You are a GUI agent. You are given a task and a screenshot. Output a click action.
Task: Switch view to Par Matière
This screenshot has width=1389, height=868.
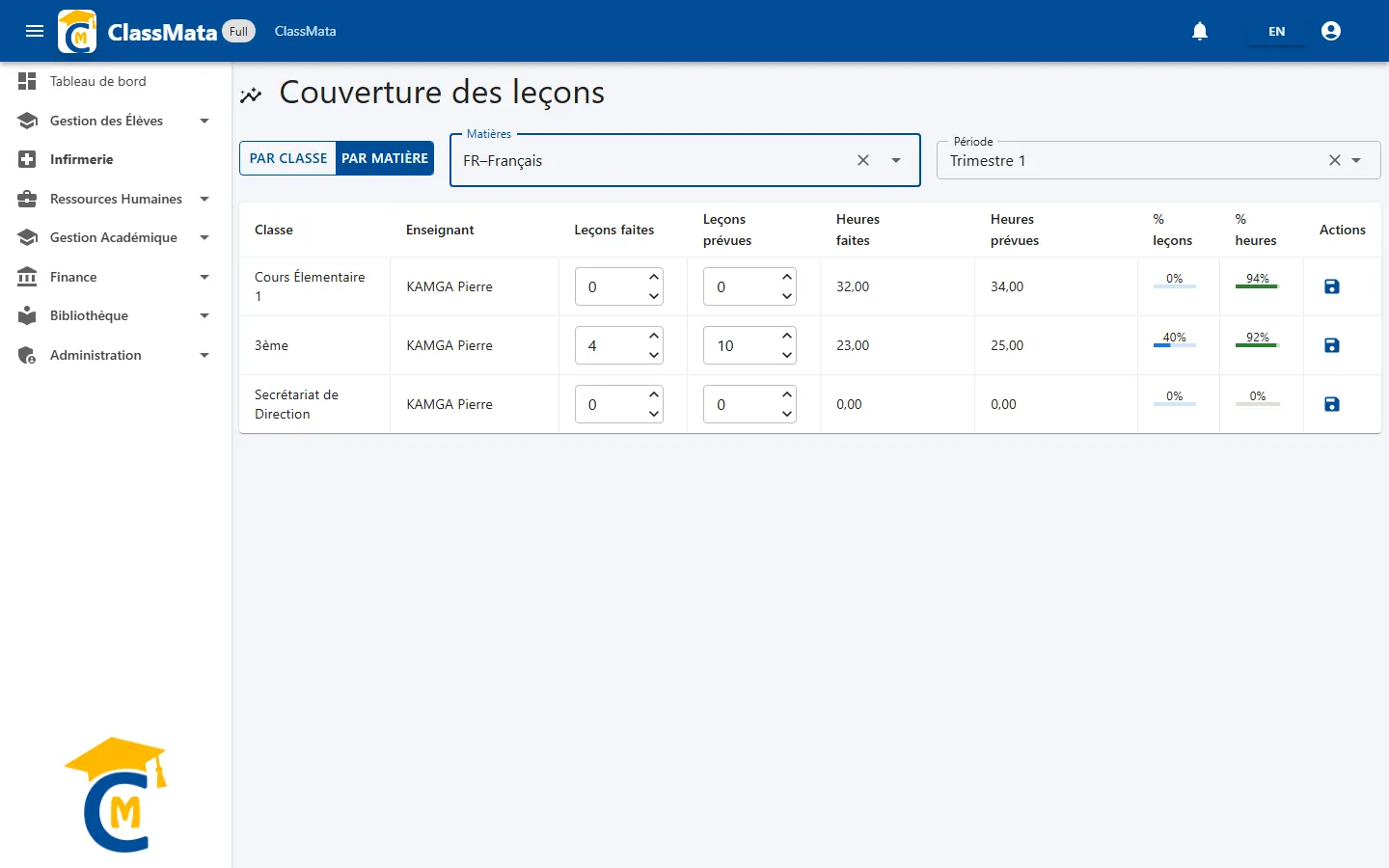tap(385, 158)
